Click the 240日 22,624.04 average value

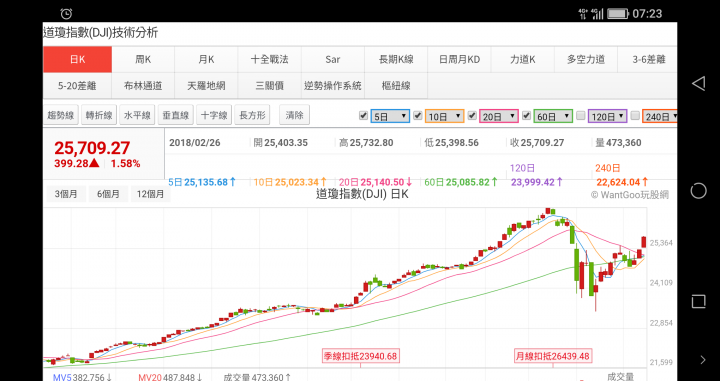(622, 182)
